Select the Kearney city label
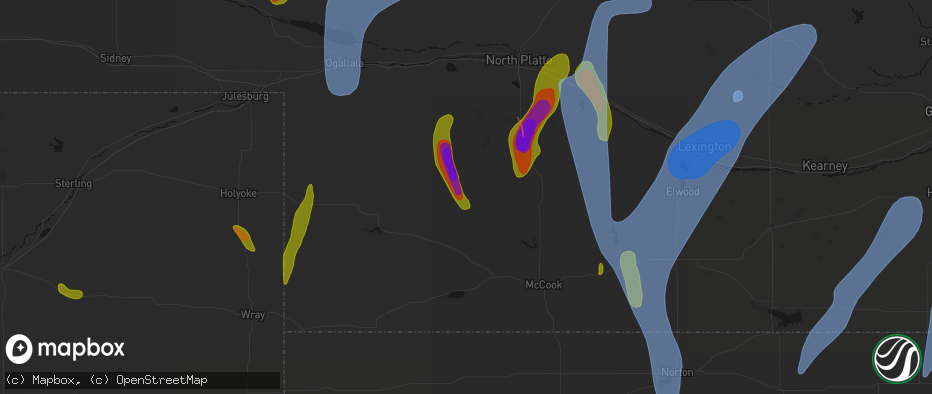The image size is (932, 394). pos(824,166)
